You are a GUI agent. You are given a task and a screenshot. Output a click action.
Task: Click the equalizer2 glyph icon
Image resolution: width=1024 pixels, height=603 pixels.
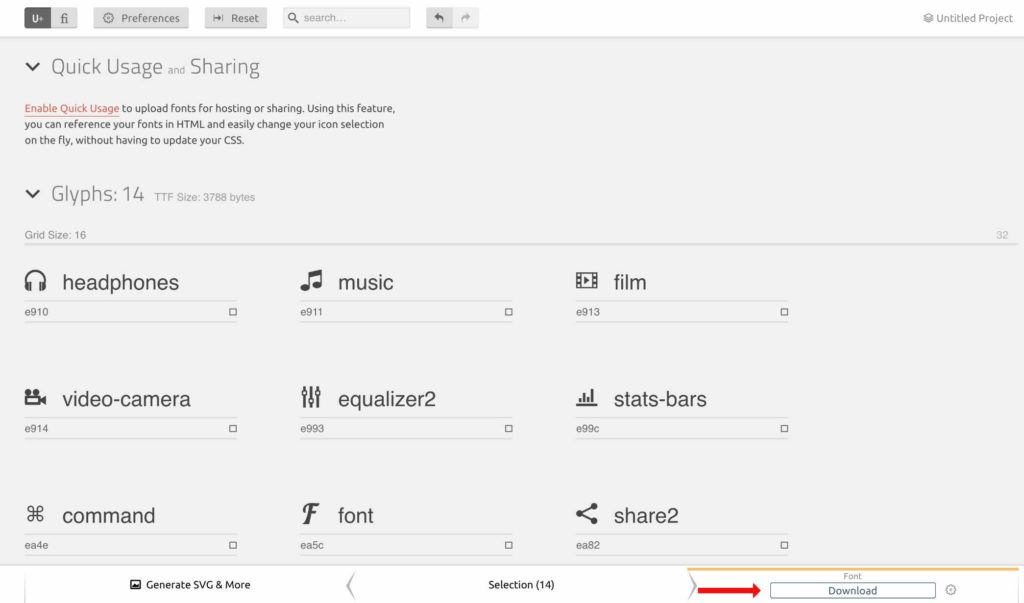[310, 398]
